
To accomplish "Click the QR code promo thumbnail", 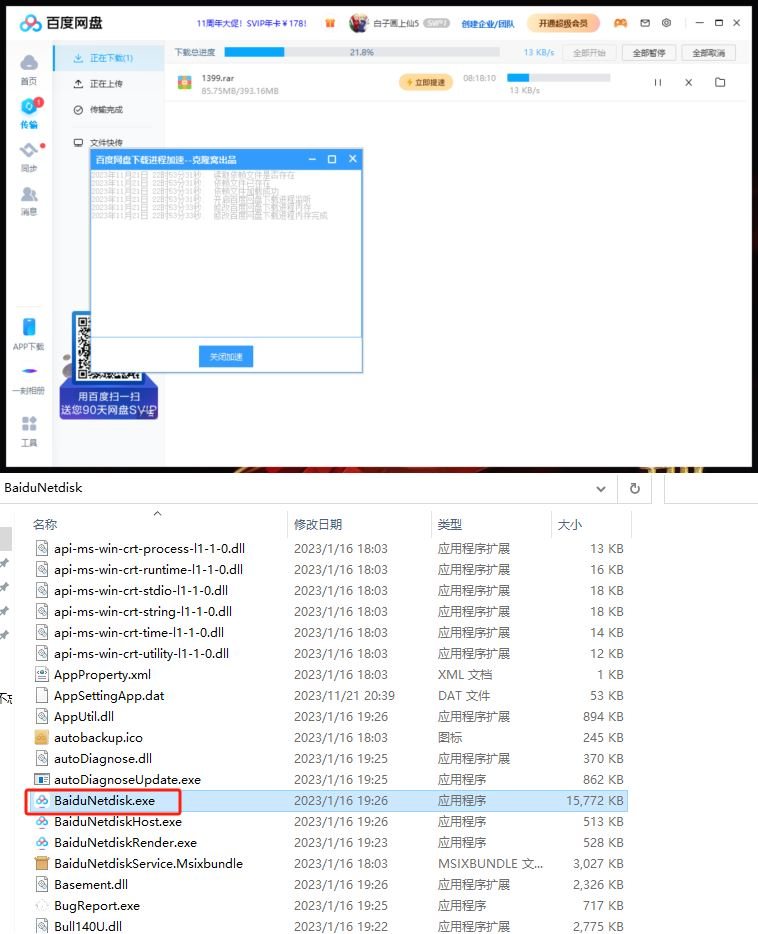I will pyautogui.click(x=108, y=365).
